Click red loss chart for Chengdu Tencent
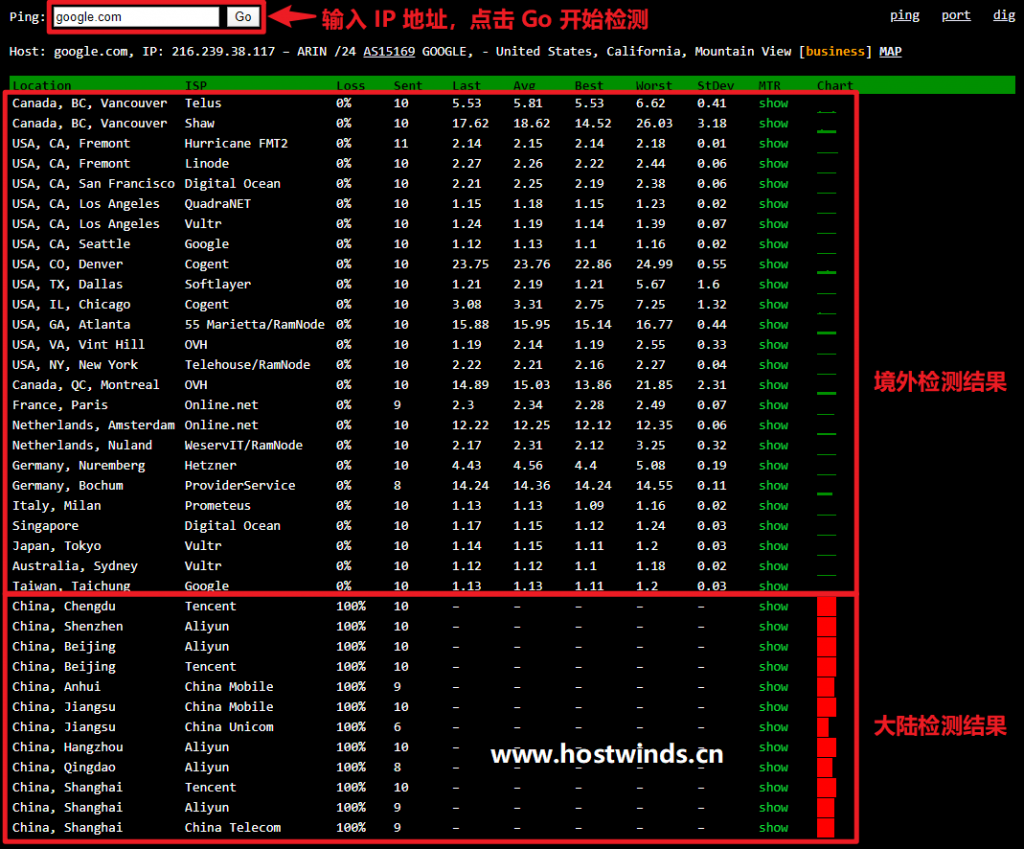Viewport: 1024px width, 849px height. (x=826, y=606)
